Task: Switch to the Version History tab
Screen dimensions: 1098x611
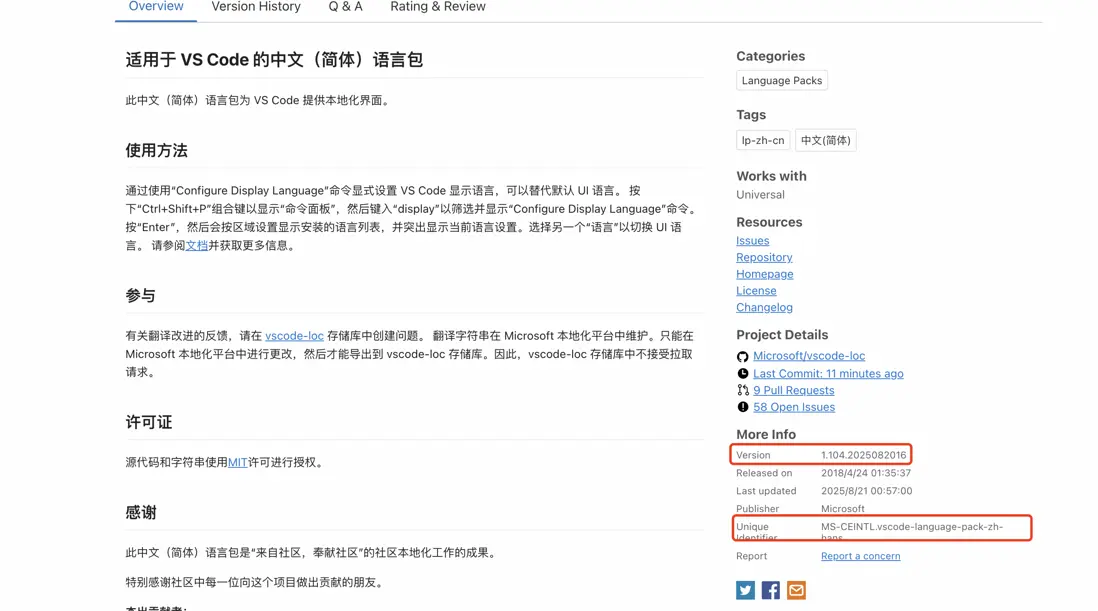Action: [256, 7]
